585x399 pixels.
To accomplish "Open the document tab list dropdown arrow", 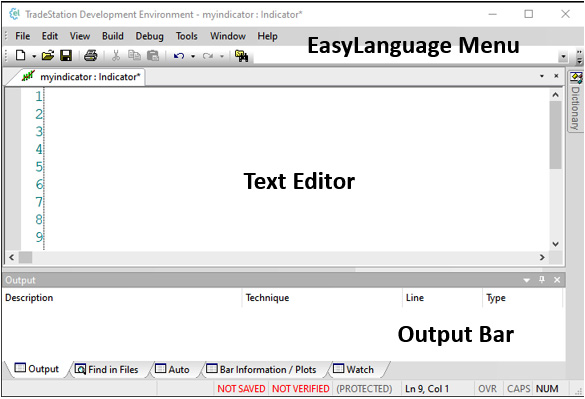I will click(542, 76).
